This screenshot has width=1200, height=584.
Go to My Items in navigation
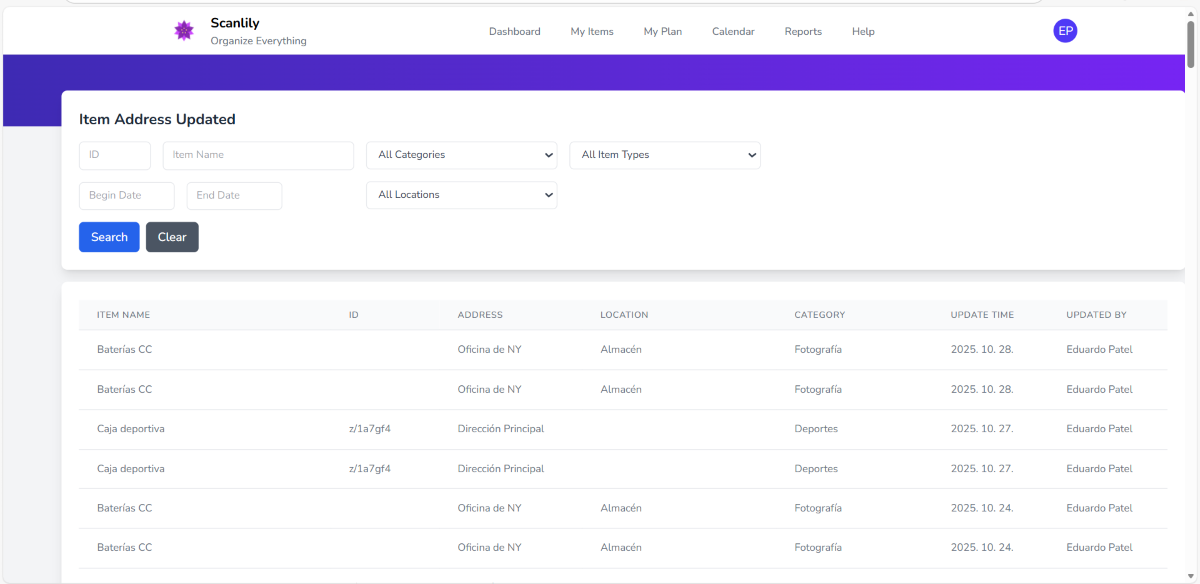[x=592, y=32]
